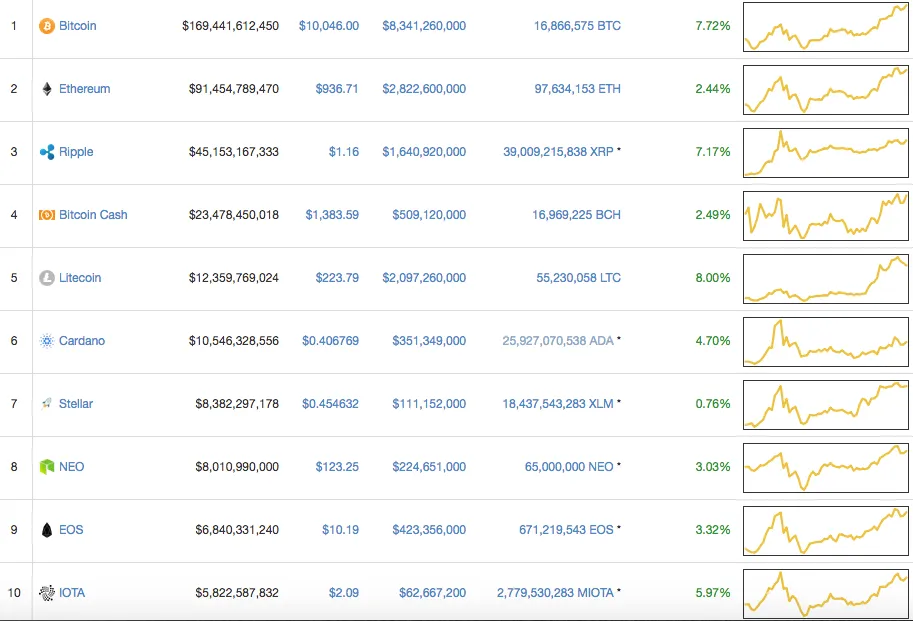Click supply 16,866,575 BTC
Image resolution: width=913 pixels, height=621 pixels.
pos(578,26)
